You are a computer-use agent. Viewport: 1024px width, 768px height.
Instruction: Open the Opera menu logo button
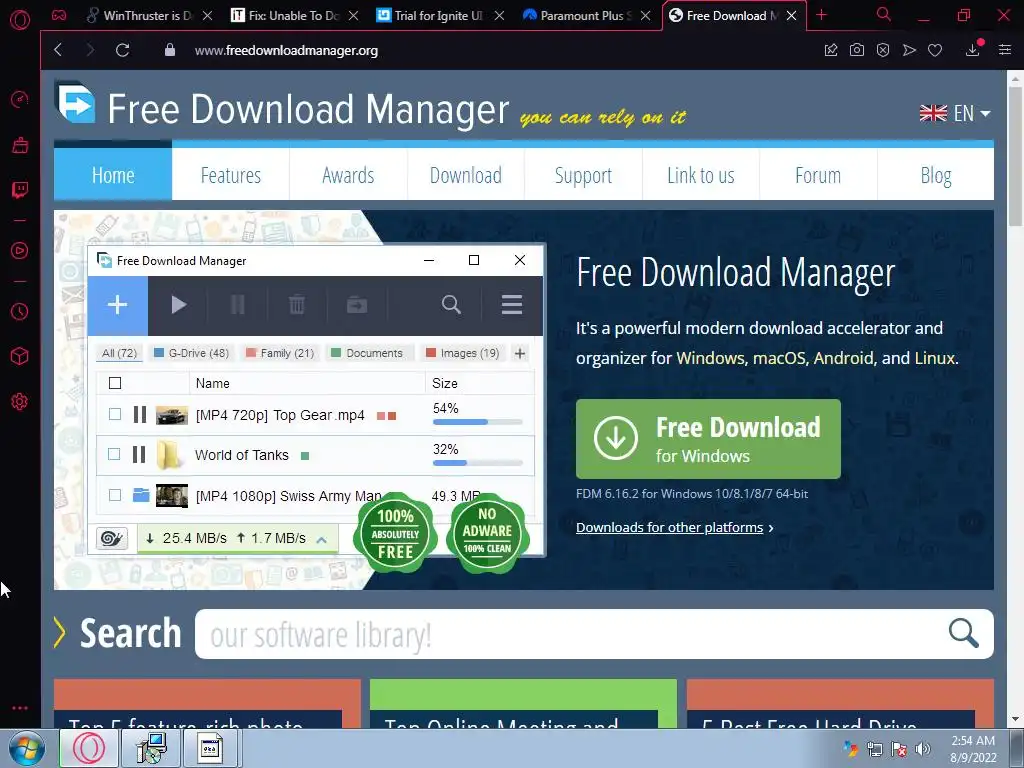click(20, 20)
